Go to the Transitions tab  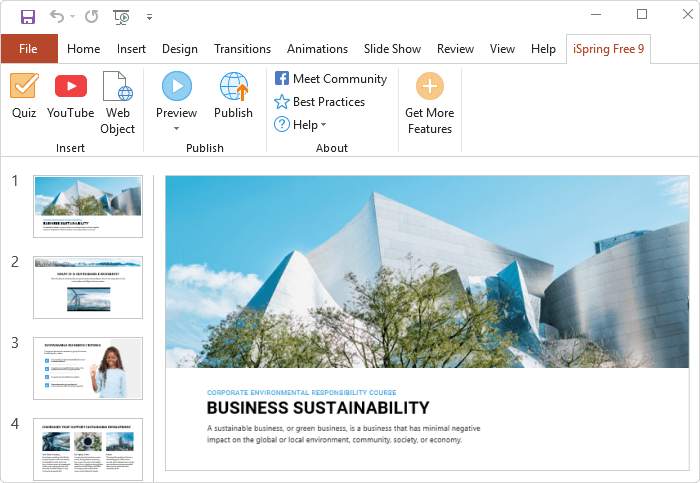point(242,49)
